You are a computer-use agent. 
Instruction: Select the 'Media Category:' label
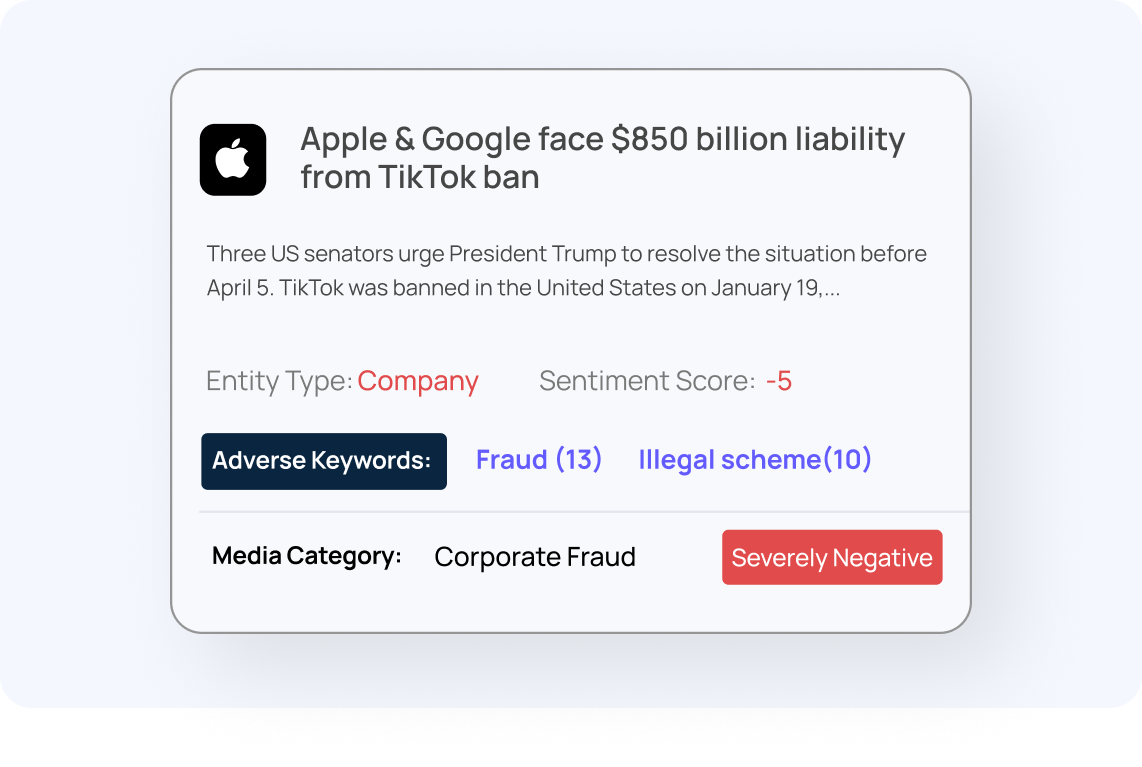(307, 556)
